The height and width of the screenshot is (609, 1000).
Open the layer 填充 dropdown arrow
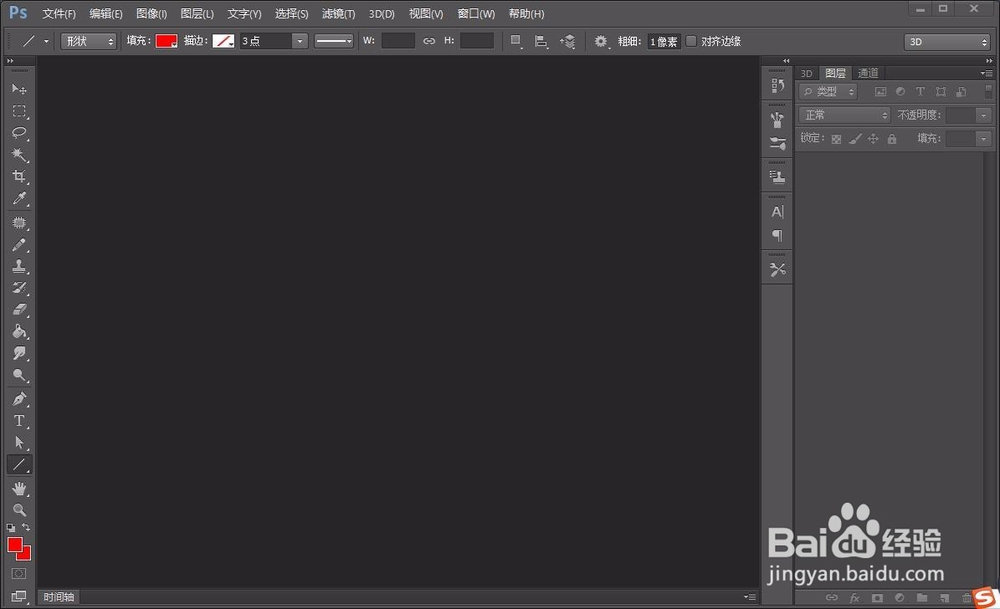[983, 138]
